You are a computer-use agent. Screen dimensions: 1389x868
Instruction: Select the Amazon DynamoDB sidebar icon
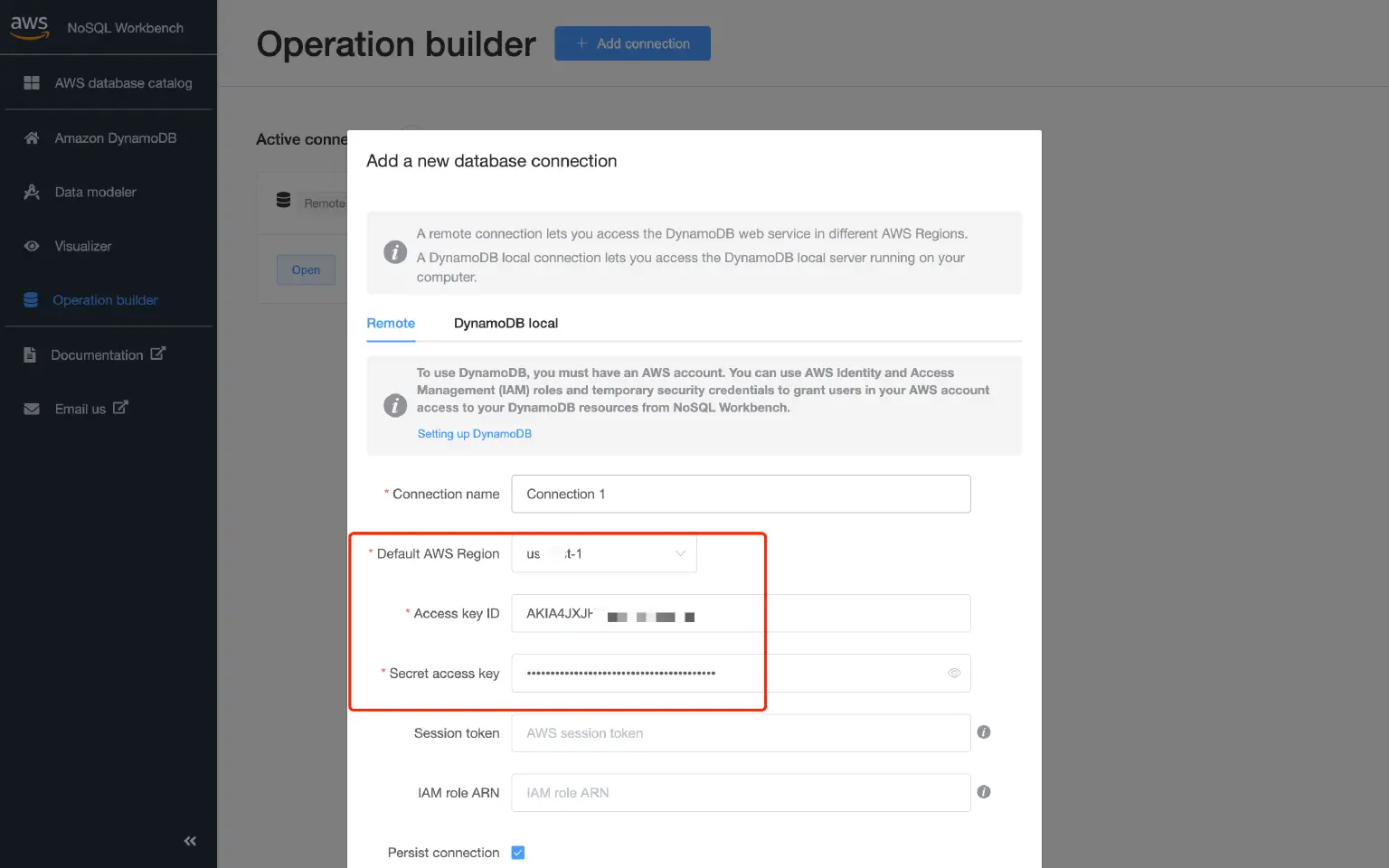32,137
